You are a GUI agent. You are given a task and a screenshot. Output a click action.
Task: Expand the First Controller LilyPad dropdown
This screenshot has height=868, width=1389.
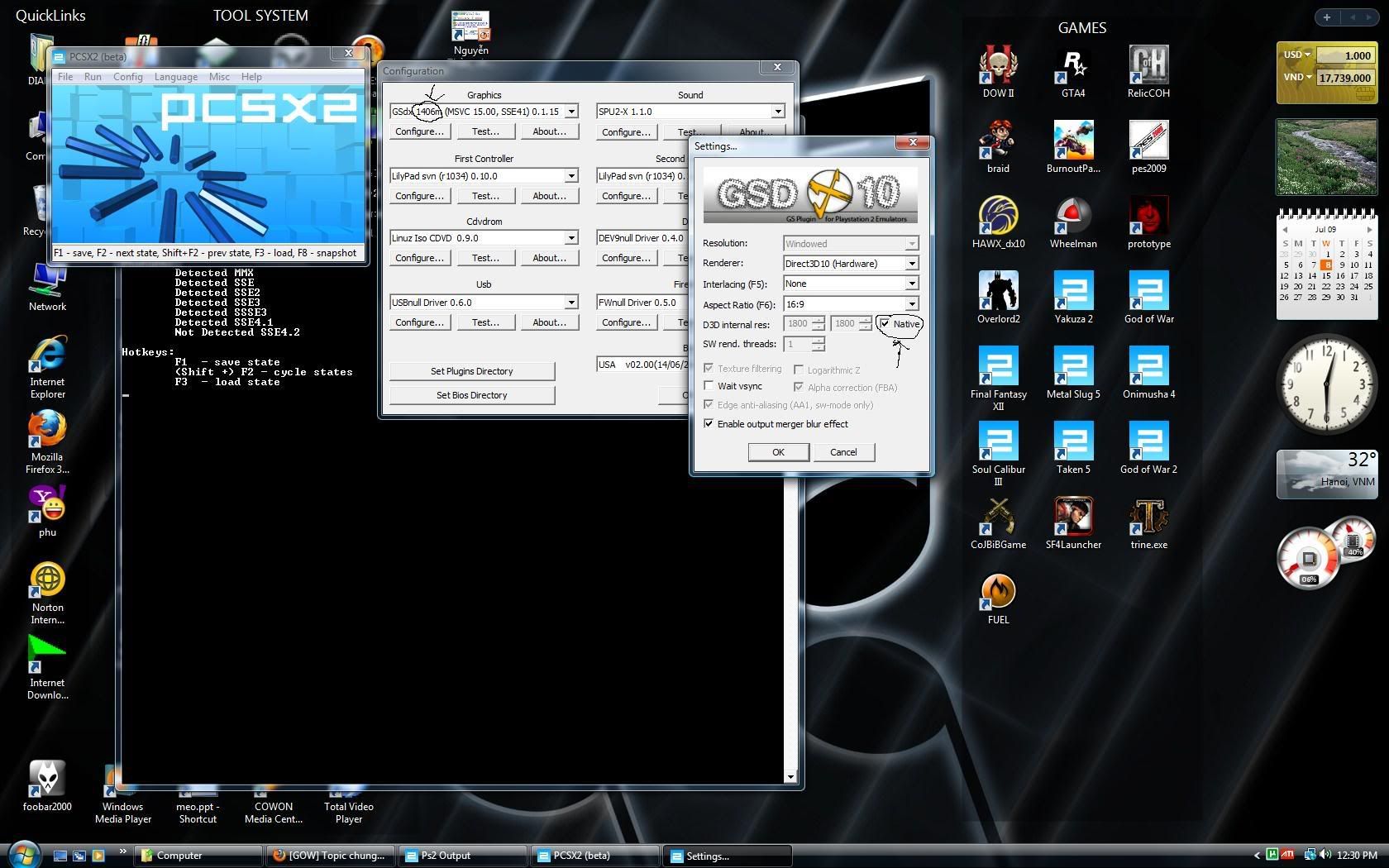tap(571, 175)
